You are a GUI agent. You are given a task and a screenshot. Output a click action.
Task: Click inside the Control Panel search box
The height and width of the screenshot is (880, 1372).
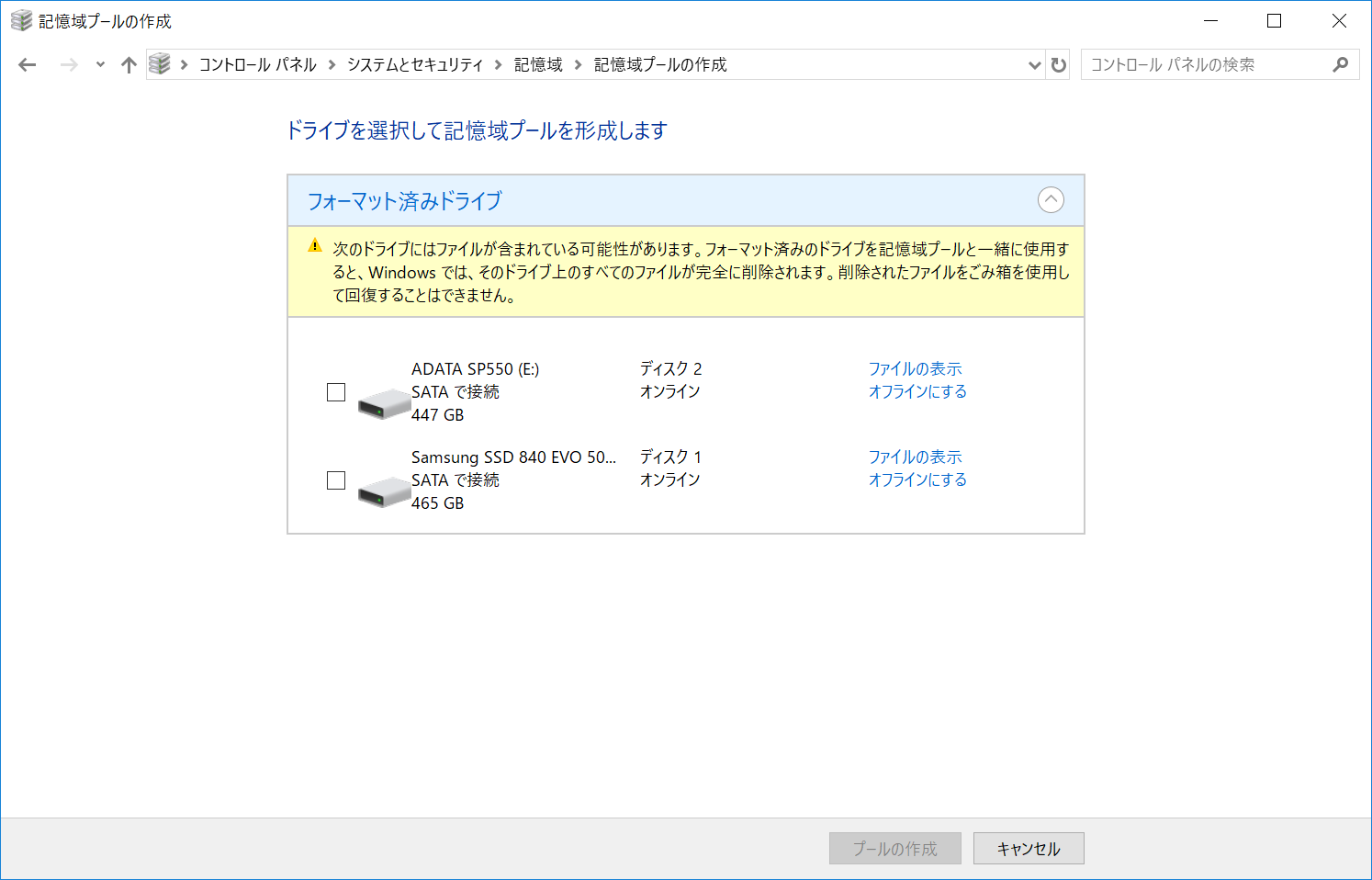[1194, 64]
